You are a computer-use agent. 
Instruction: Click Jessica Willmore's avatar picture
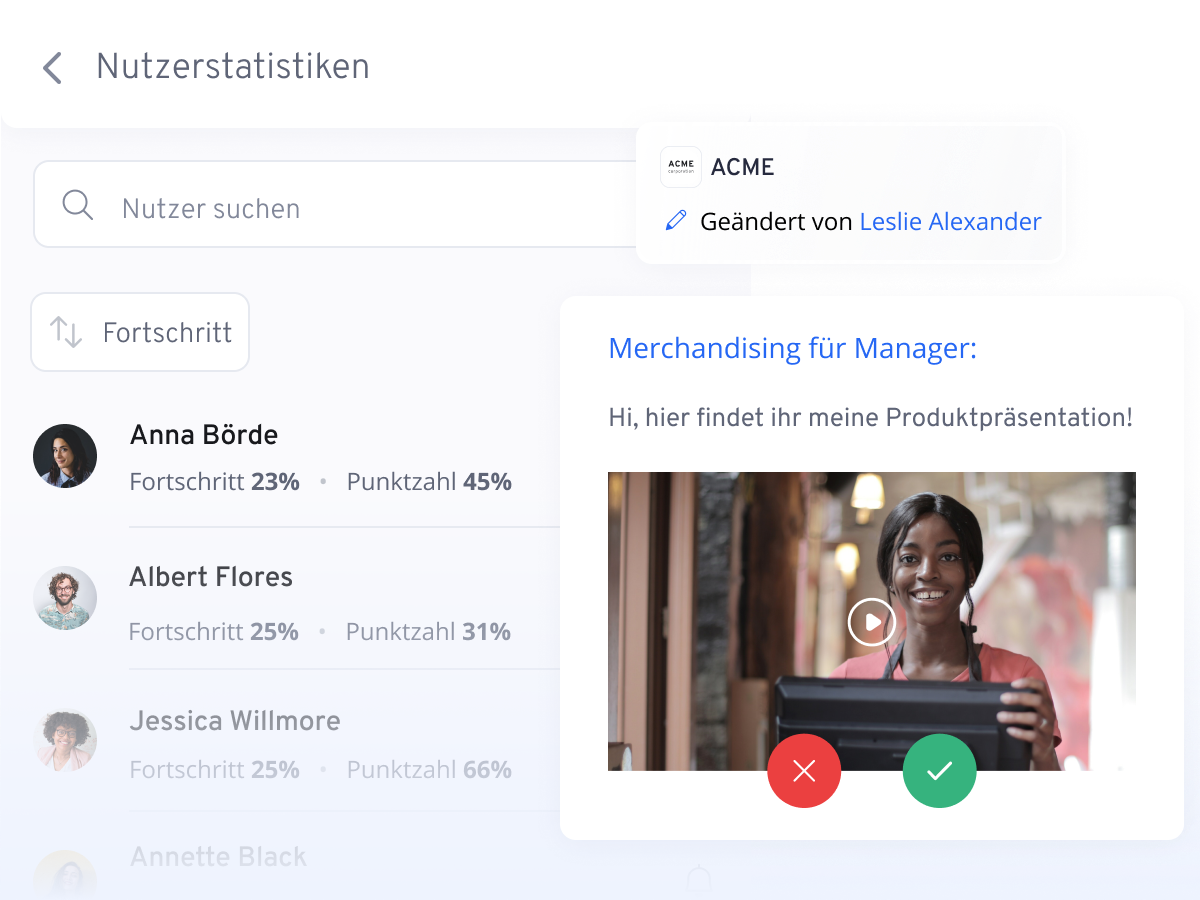[x=65, y=741]
